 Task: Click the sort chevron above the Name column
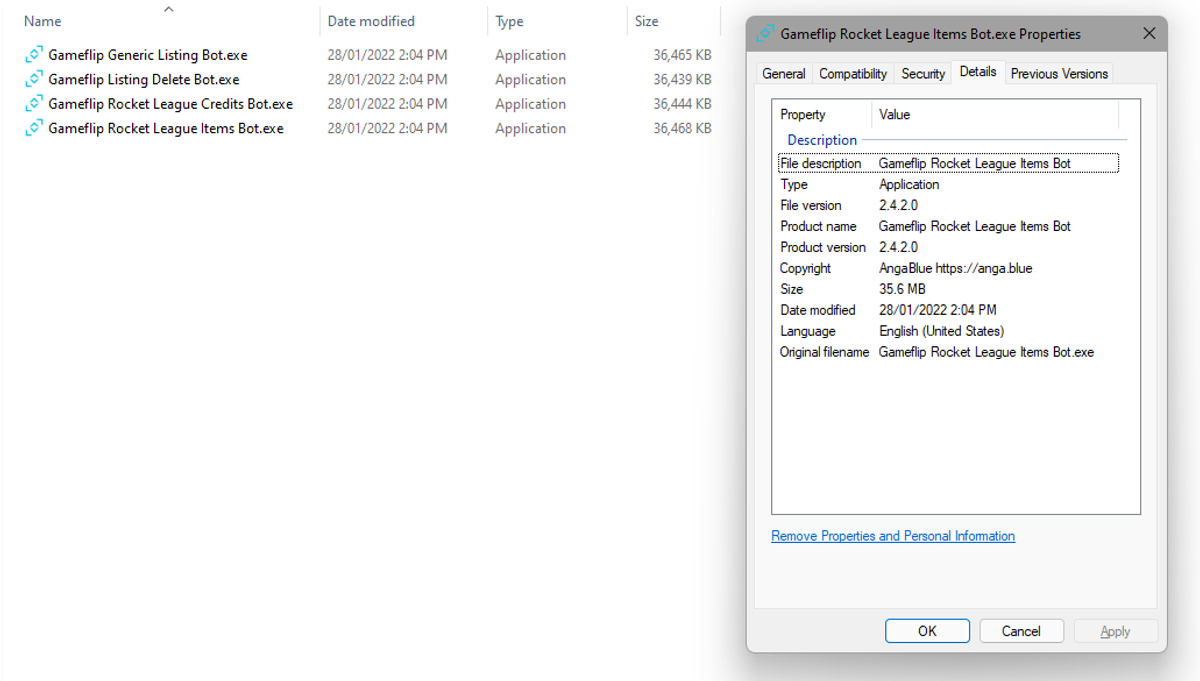168,8
